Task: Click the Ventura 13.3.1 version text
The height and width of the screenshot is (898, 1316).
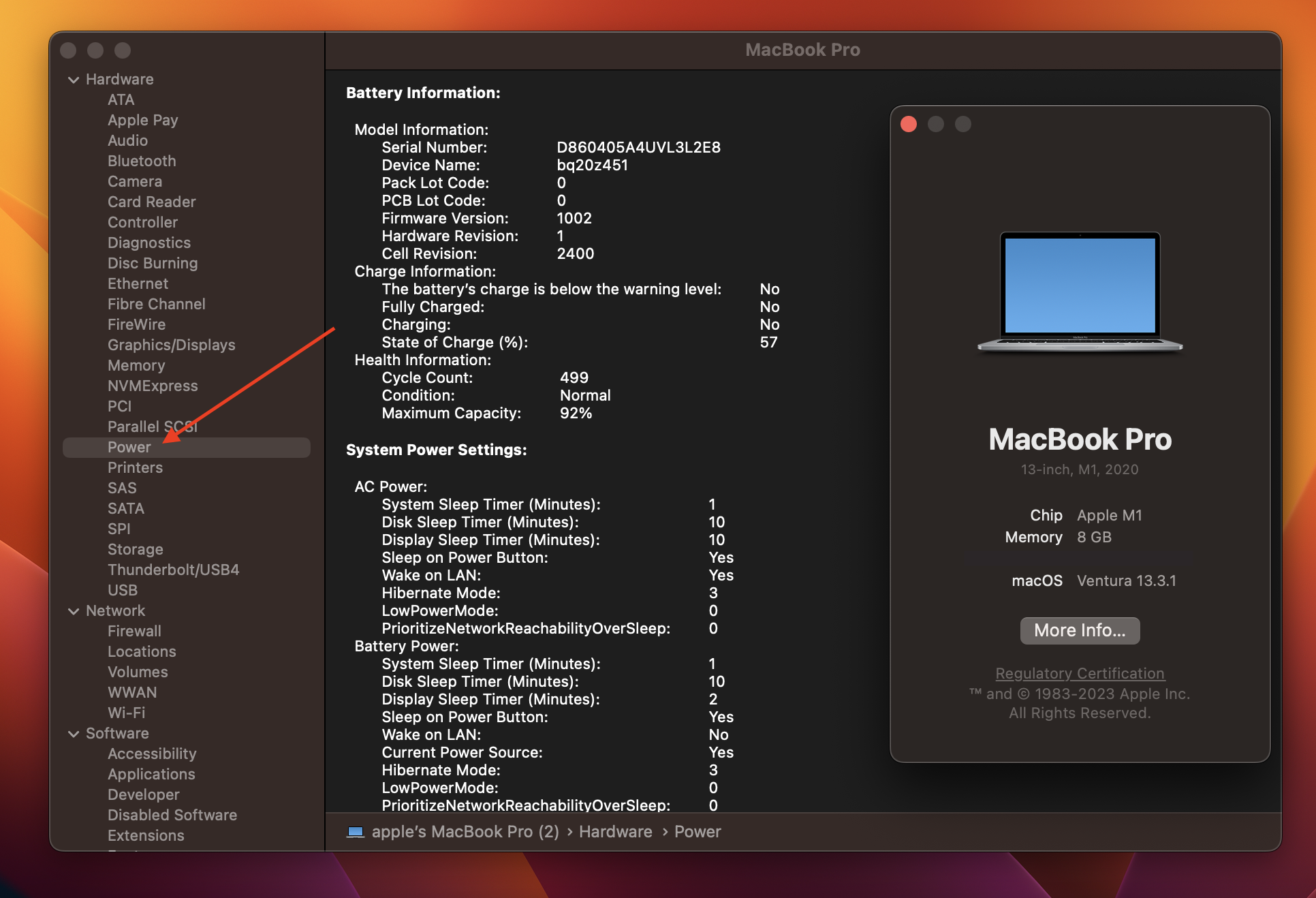Action: 1126,580
